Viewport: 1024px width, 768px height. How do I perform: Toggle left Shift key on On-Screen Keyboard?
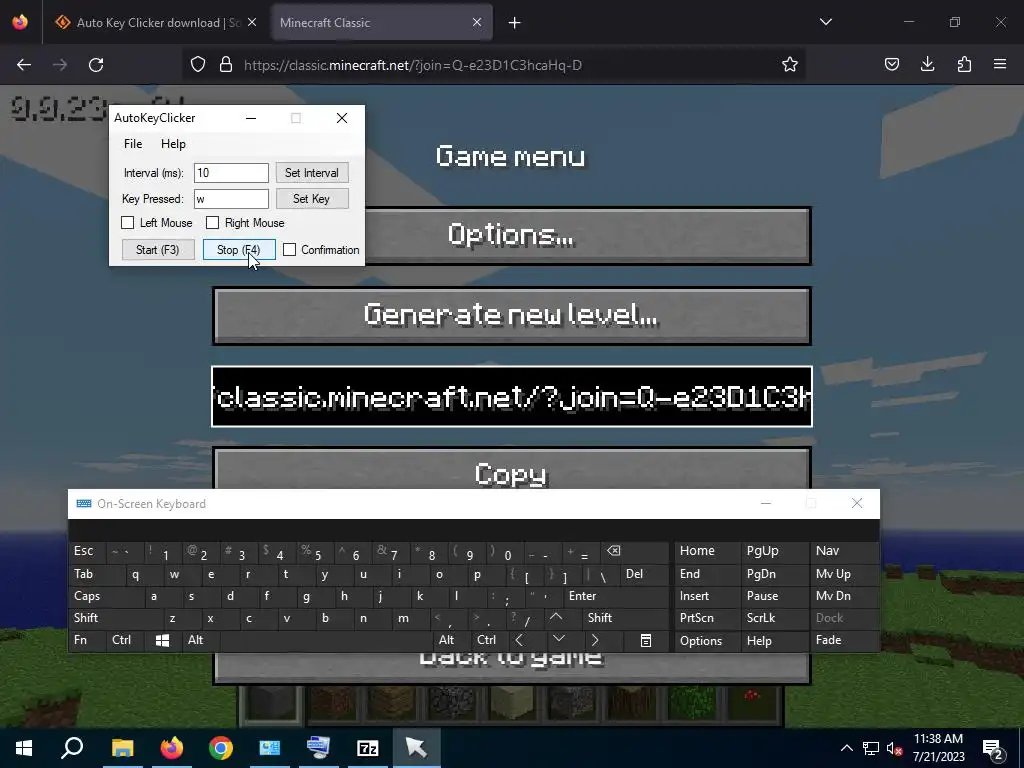(115, 618)
